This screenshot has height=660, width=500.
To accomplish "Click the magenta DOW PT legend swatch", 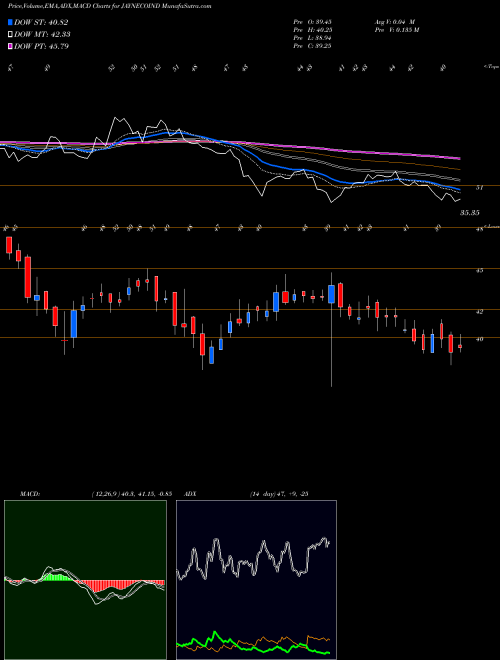I will (x=10, y=46).
